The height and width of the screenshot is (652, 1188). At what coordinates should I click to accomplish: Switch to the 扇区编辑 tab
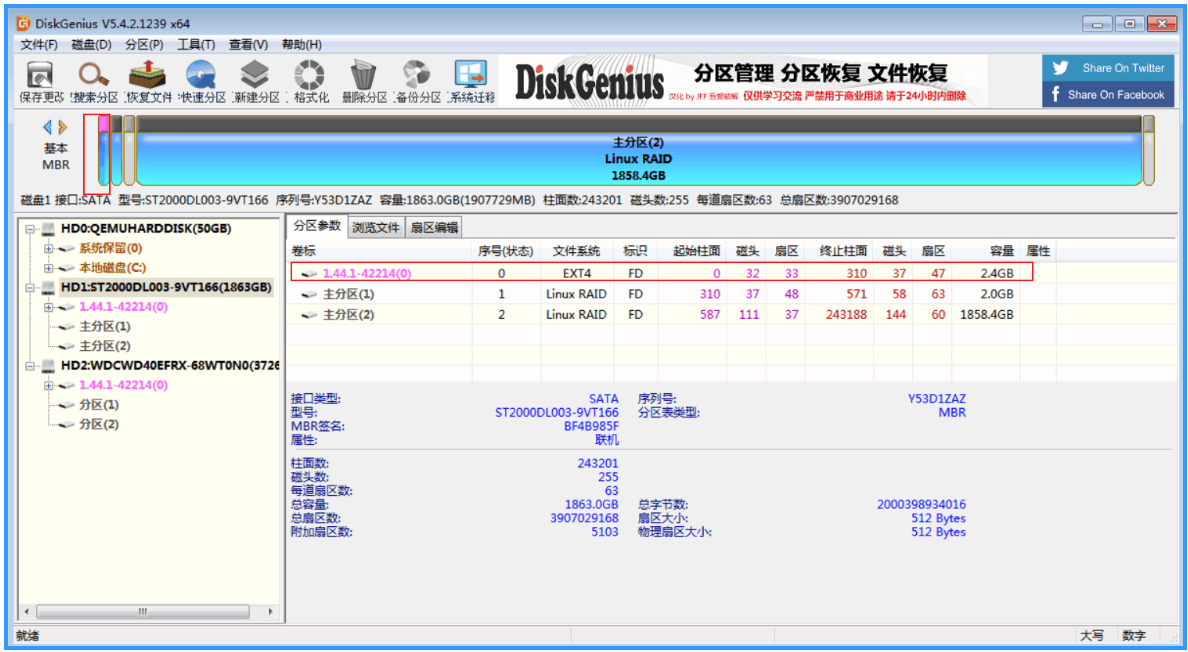tap(434, 227)
